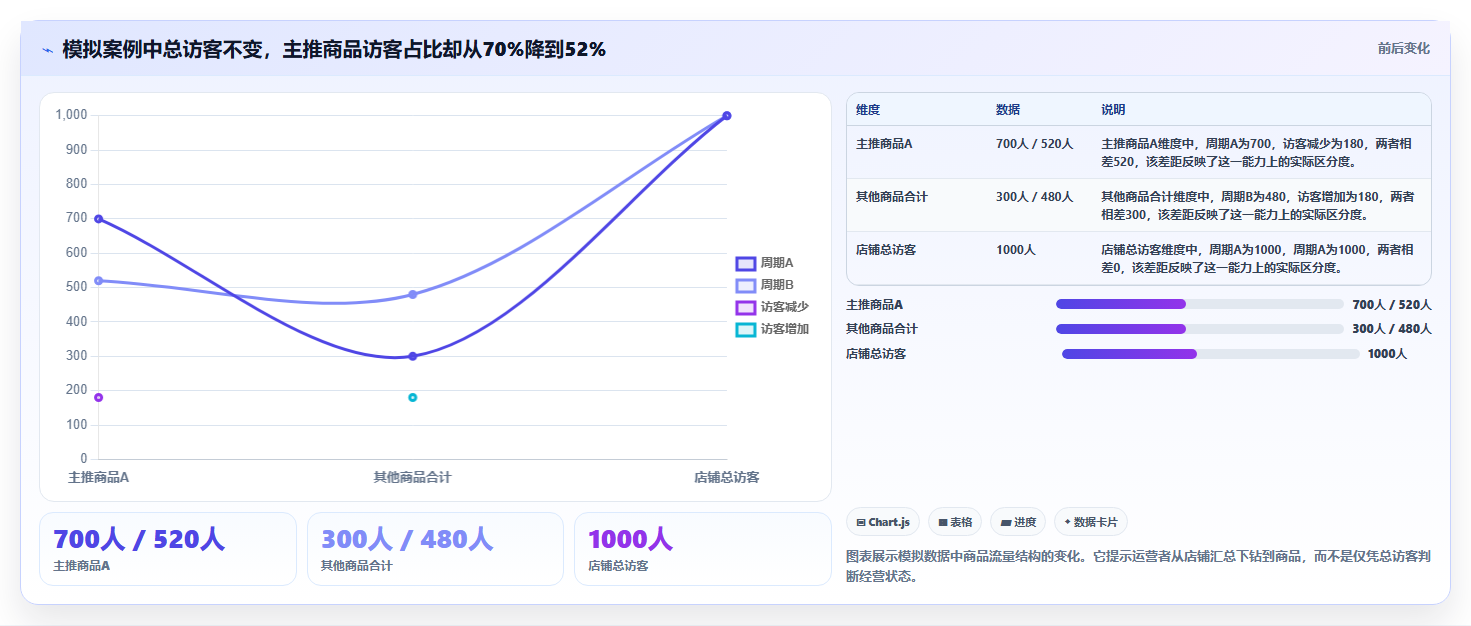This screenshot has height=626, width=1471.
Task: Click the description starting 主推商品A维度中
Action: click(1257, 152)
